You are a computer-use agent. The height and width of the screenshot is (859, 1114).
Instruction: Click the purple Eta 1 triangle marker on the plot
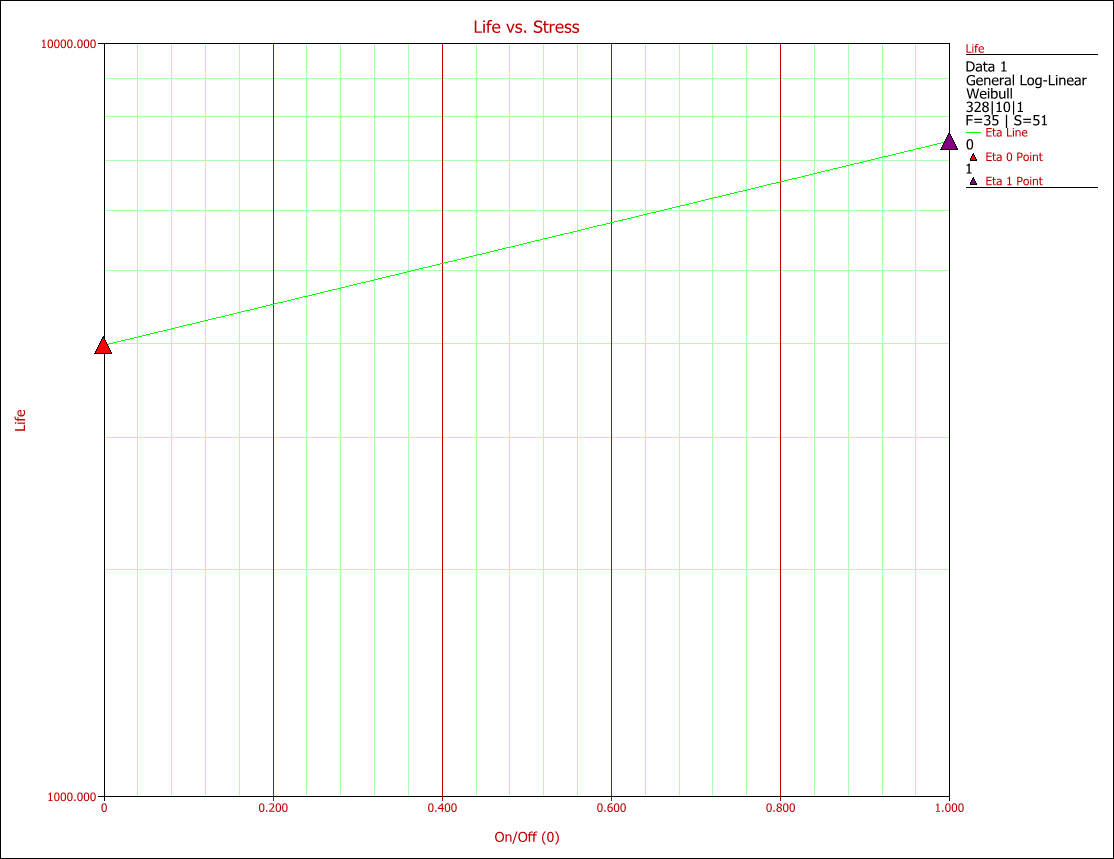949,142
